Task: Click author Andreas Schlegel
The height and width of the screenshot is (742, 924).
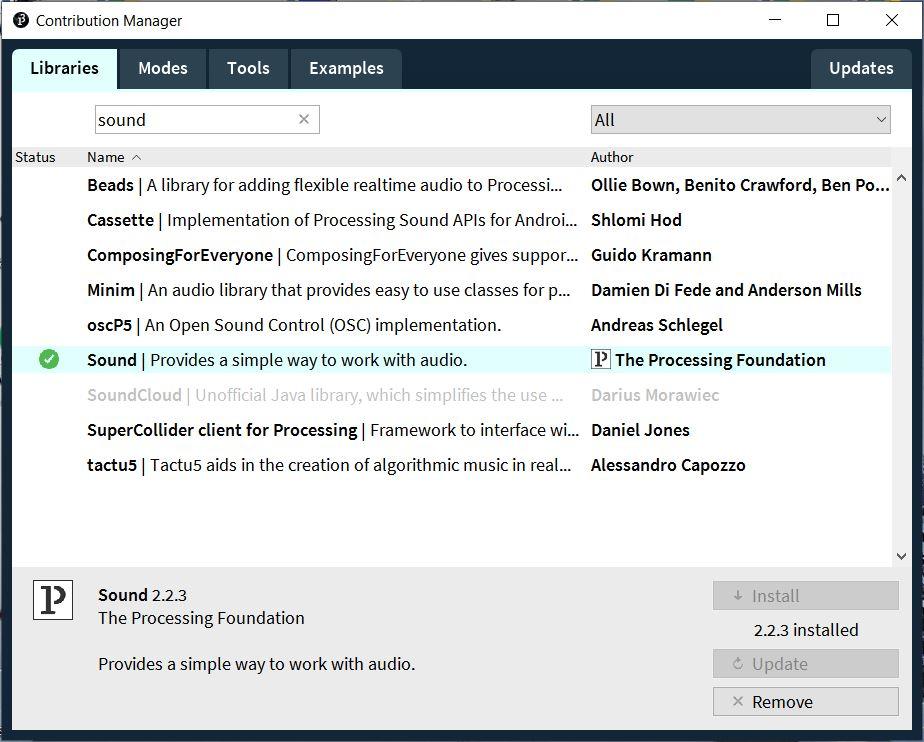Action: pos(656,325)
